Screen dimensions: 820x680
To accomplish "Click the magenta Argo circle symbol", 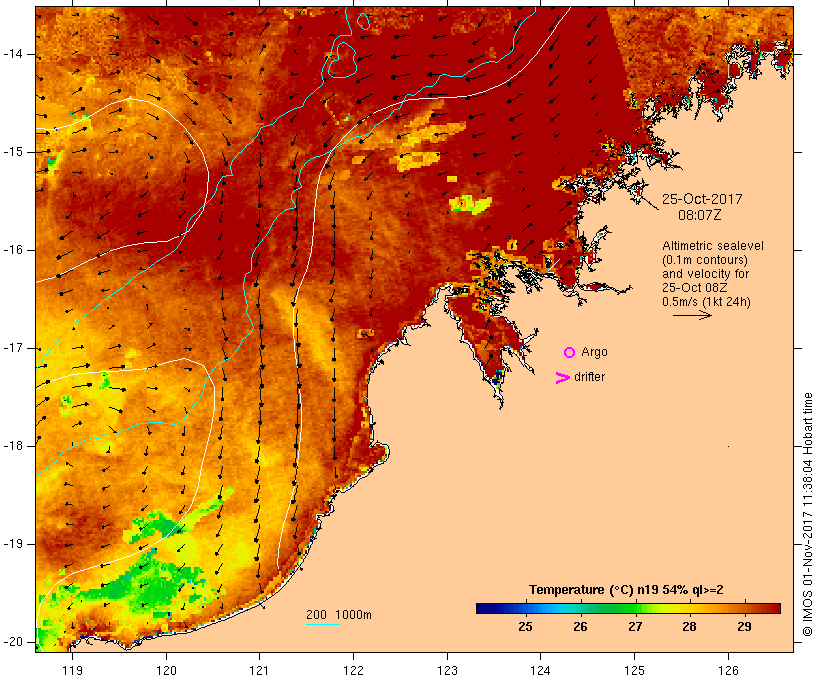I will tap(570, 353).
